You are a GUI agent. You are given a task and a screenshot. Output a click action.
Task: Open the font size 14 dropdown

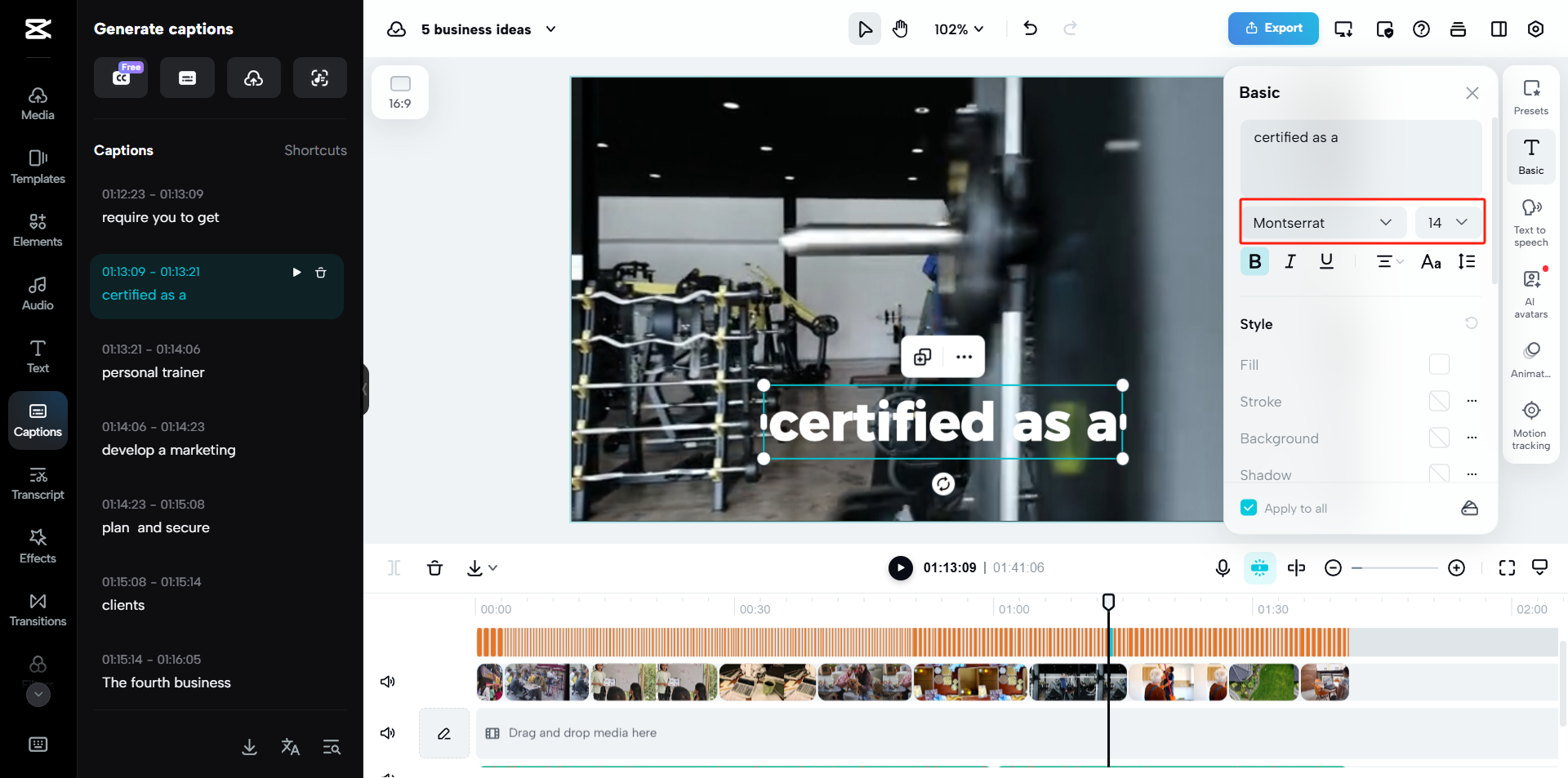pyautogui.click(x=1448, y=222)
